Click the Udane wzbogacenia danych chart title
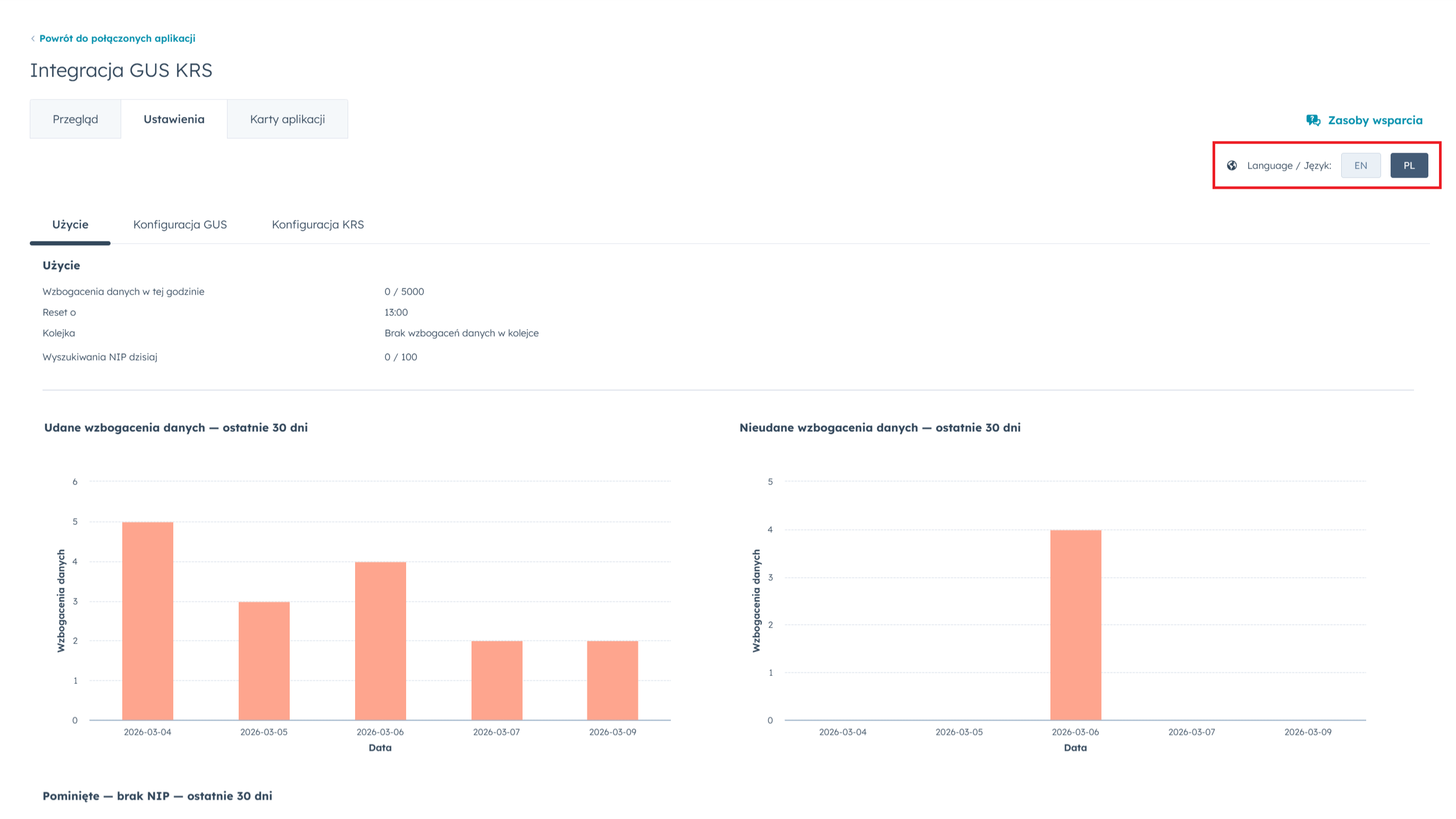This screenshot has width=1456, height=819. coord(176,428)
